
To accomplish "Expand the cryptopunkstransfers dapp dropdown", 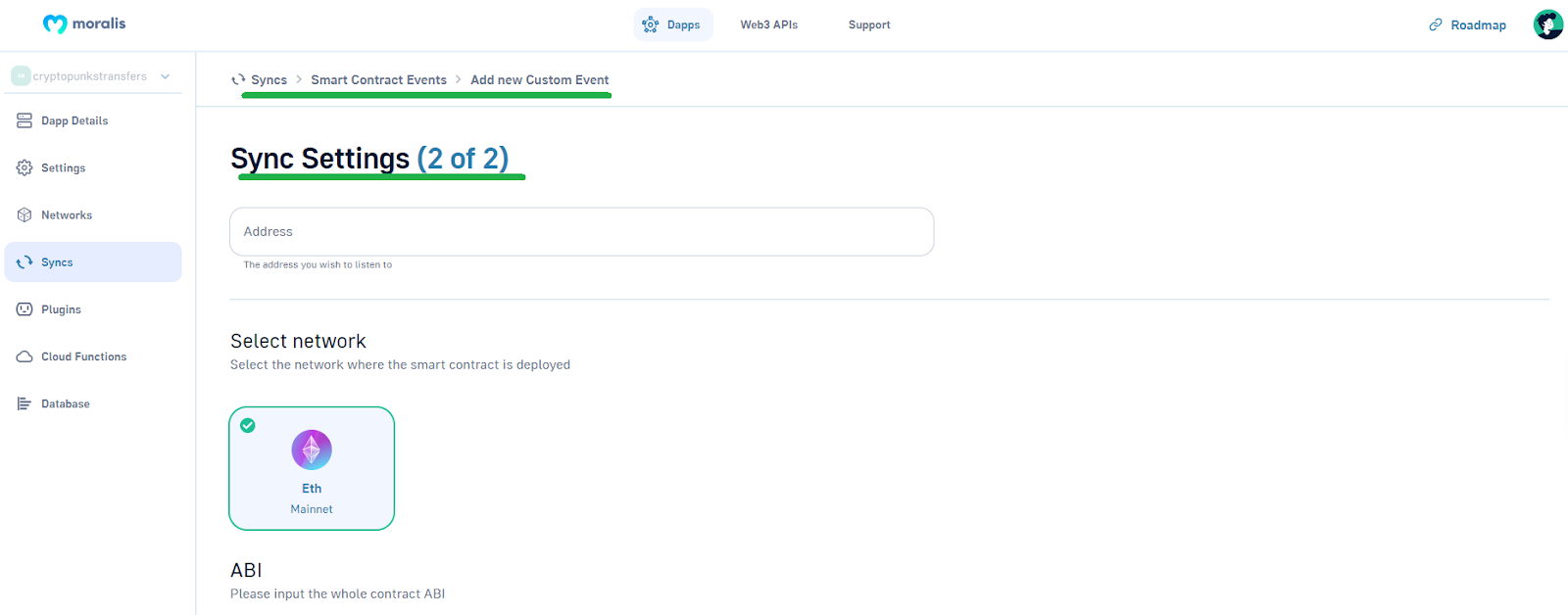I will pyautogui.click(x=165, y=76).
